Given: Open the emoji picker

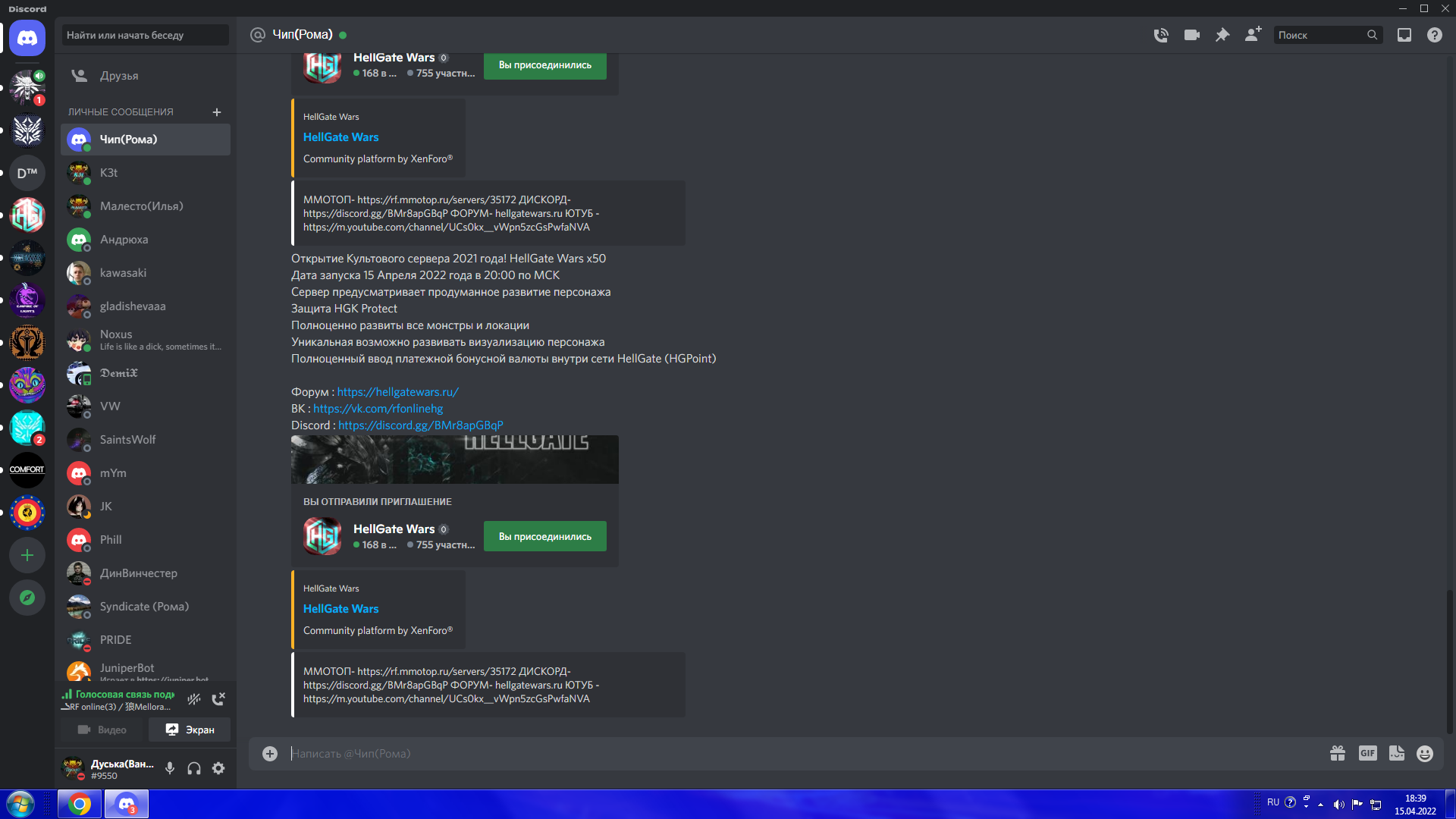Looking at the screenshot, I should coord(1425,754).
